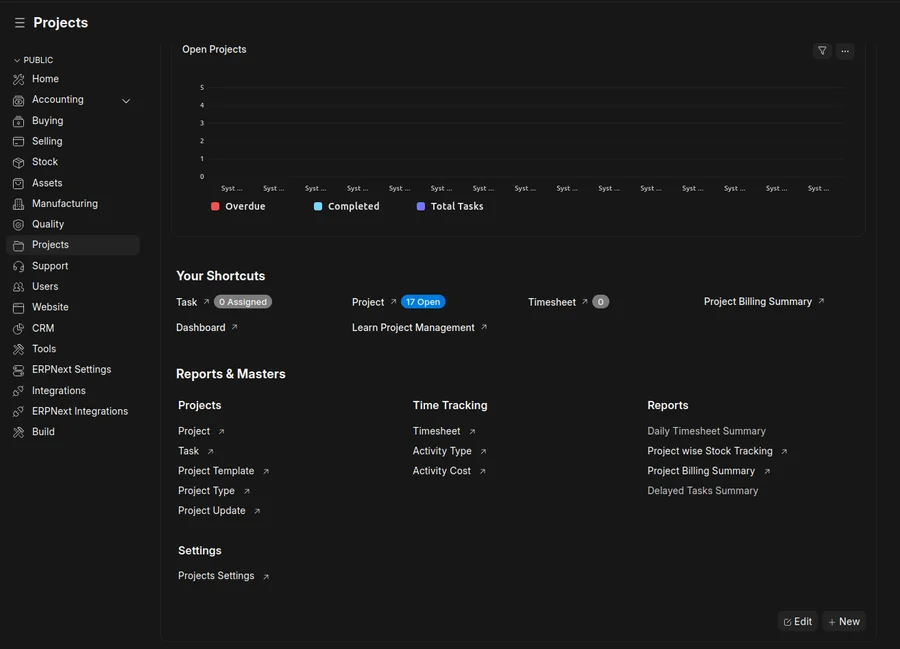Click the Open Projects chart title
900x649 pixels.
coord(214,49)
